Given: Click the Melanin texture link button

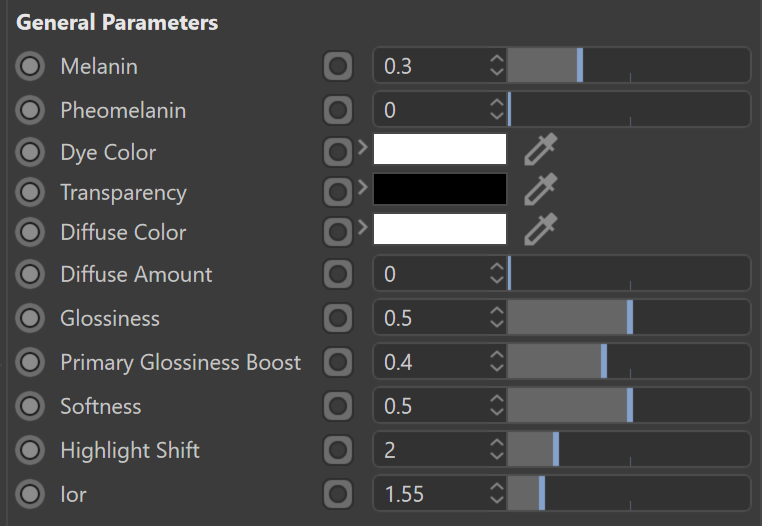Looking at the screenshot, I should click(338, 66).
